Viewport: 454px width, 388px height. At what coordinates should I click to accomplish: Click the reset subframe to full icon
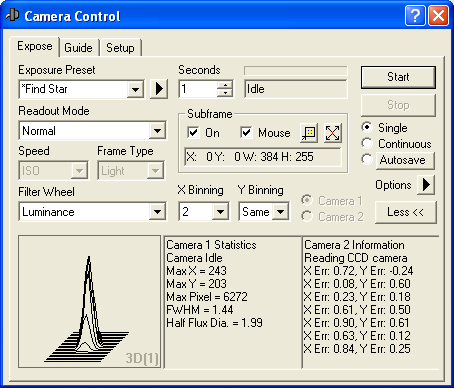332,133
